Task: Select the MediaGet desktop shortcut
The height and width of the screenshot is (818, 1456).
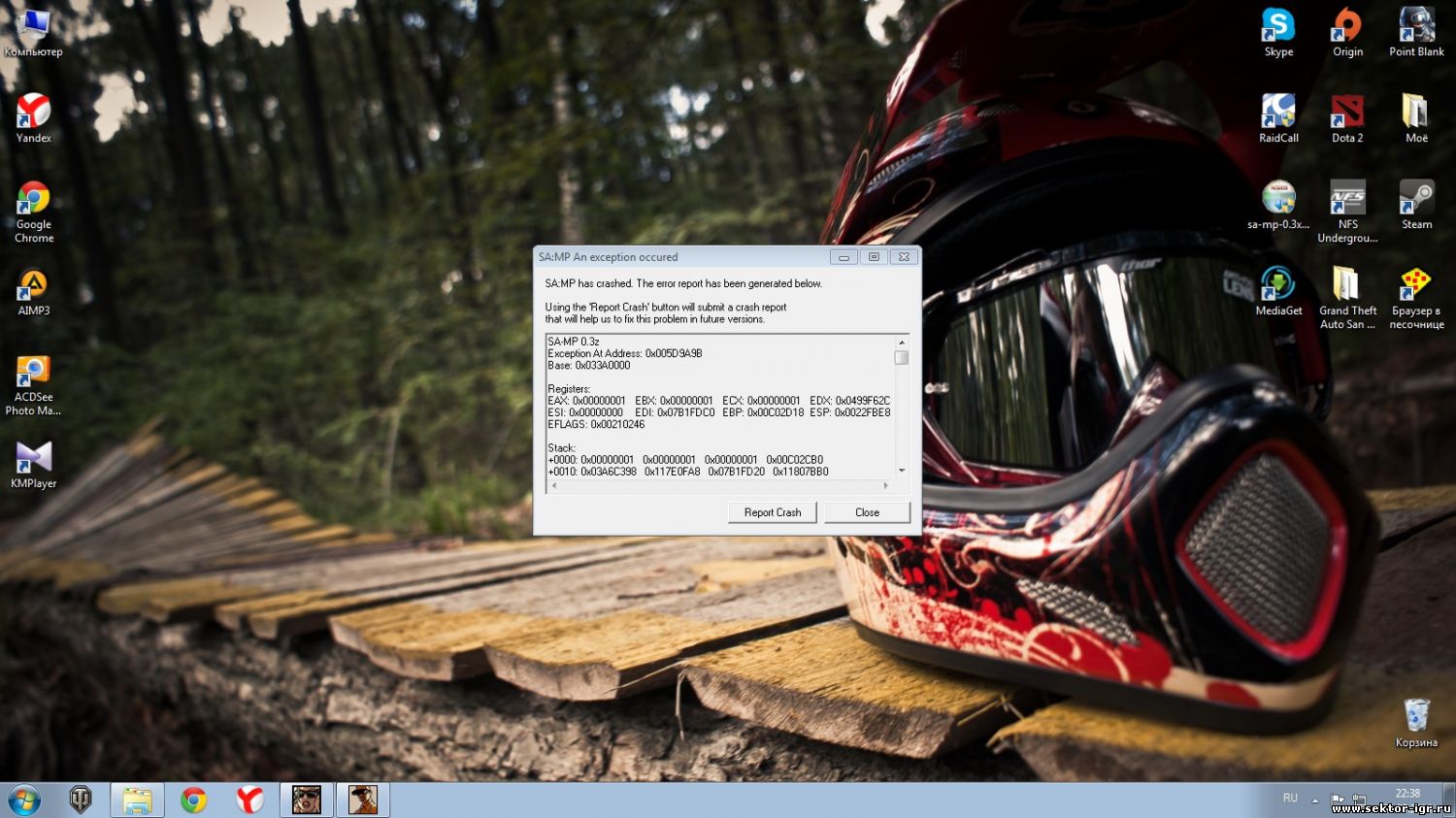Action: tap(1278, 291)
